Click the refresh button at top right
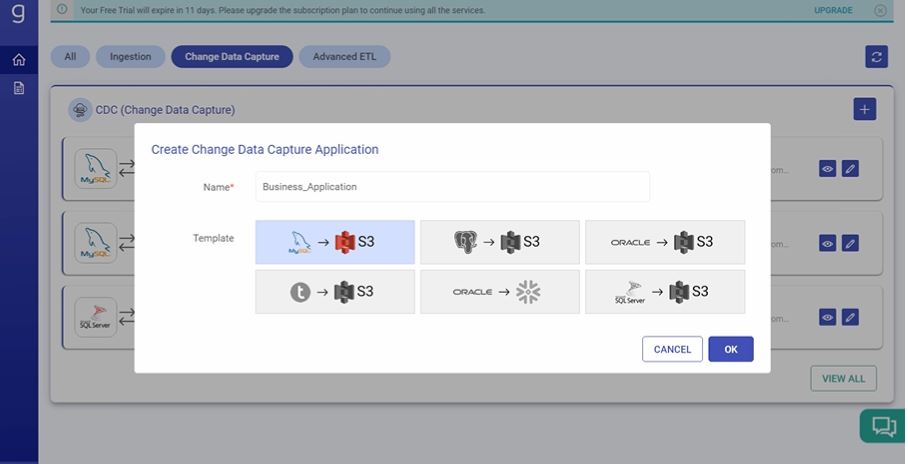This screenshot has height=464, width=908. [876, 57]
